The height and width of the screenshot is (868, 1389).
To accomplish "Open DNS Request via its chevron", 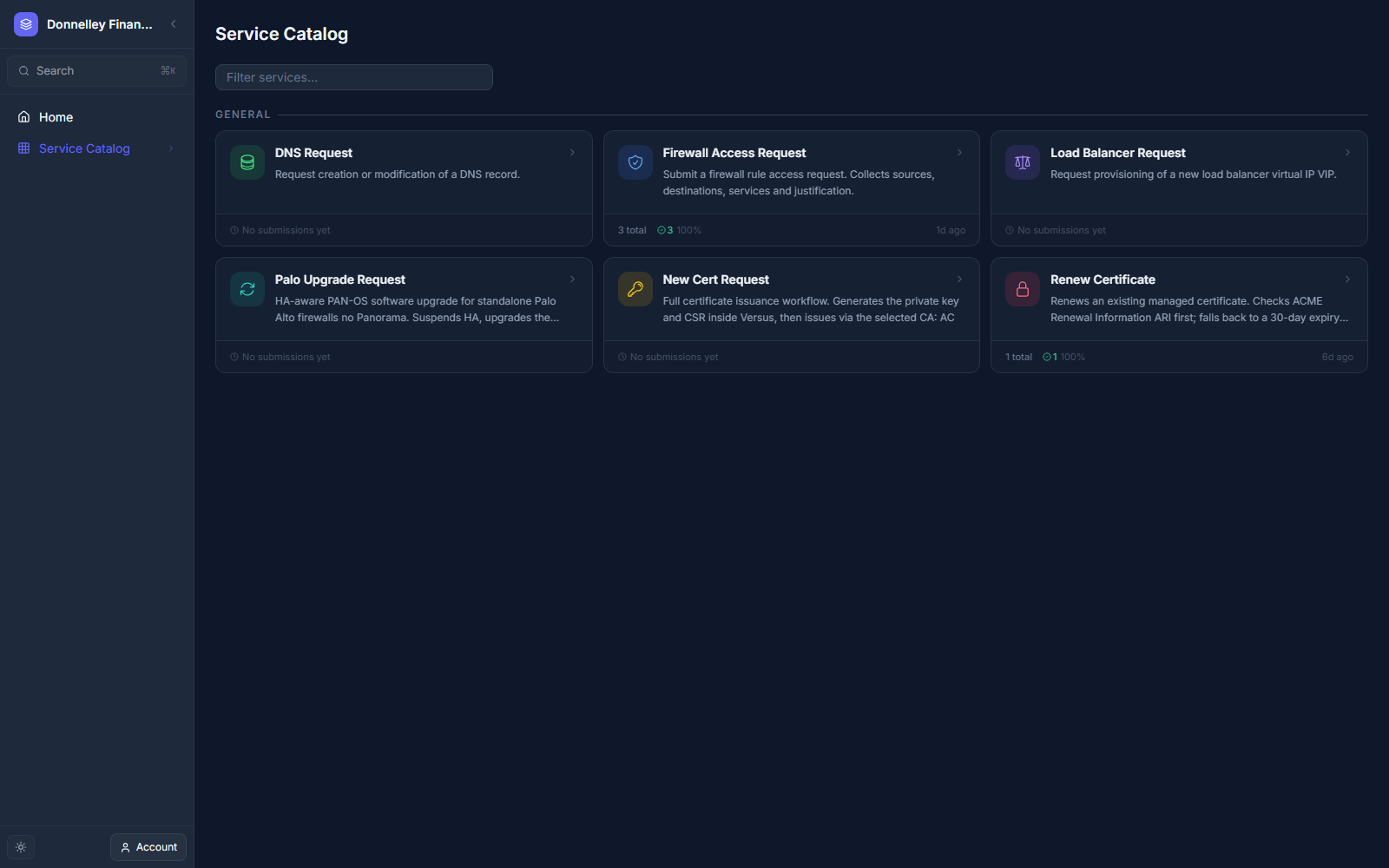I will 572,153.
